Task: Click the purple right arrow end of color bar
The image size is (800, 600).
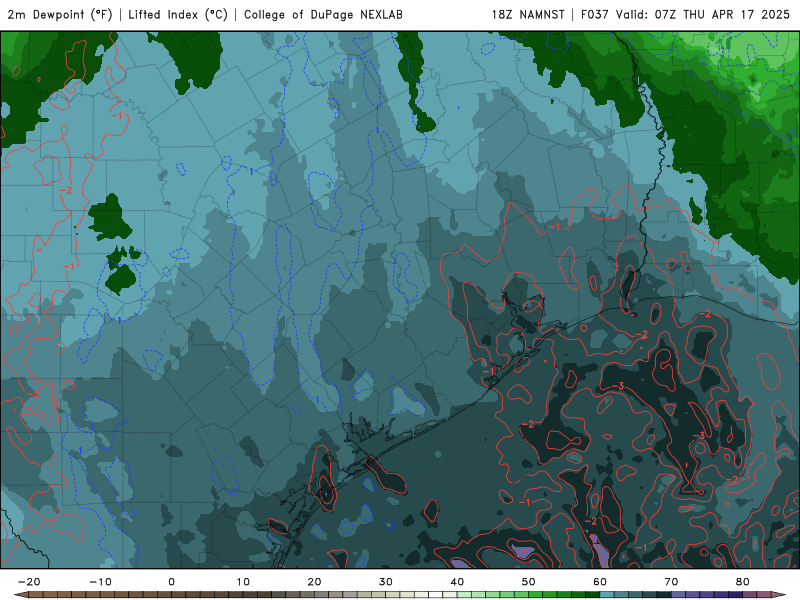Action: coord(778,595)
